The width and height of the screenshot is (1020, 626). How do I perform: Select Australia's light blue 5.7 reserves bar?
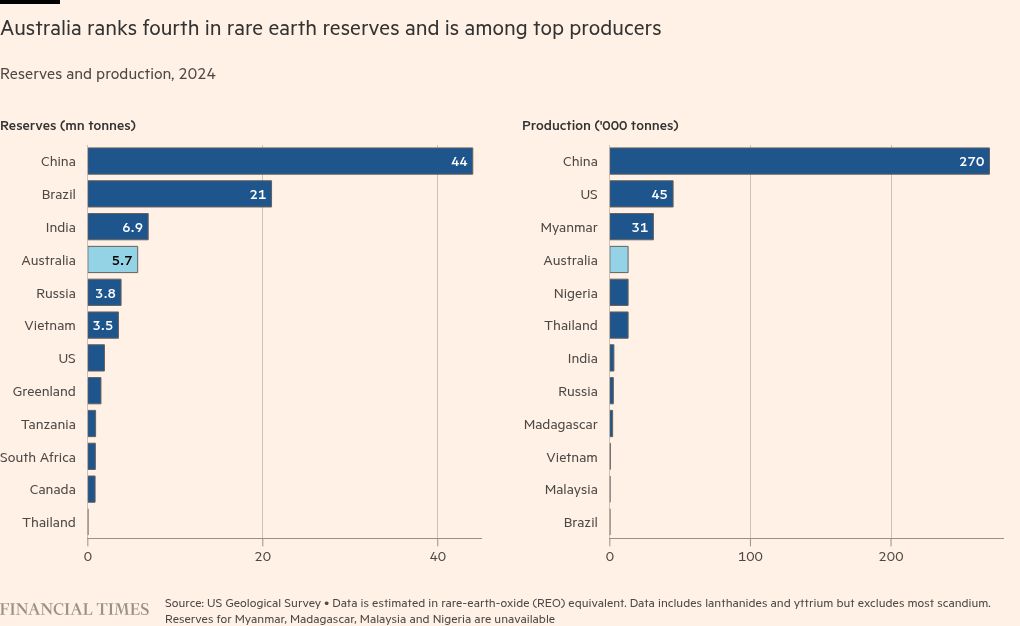[x=112, y=260]
